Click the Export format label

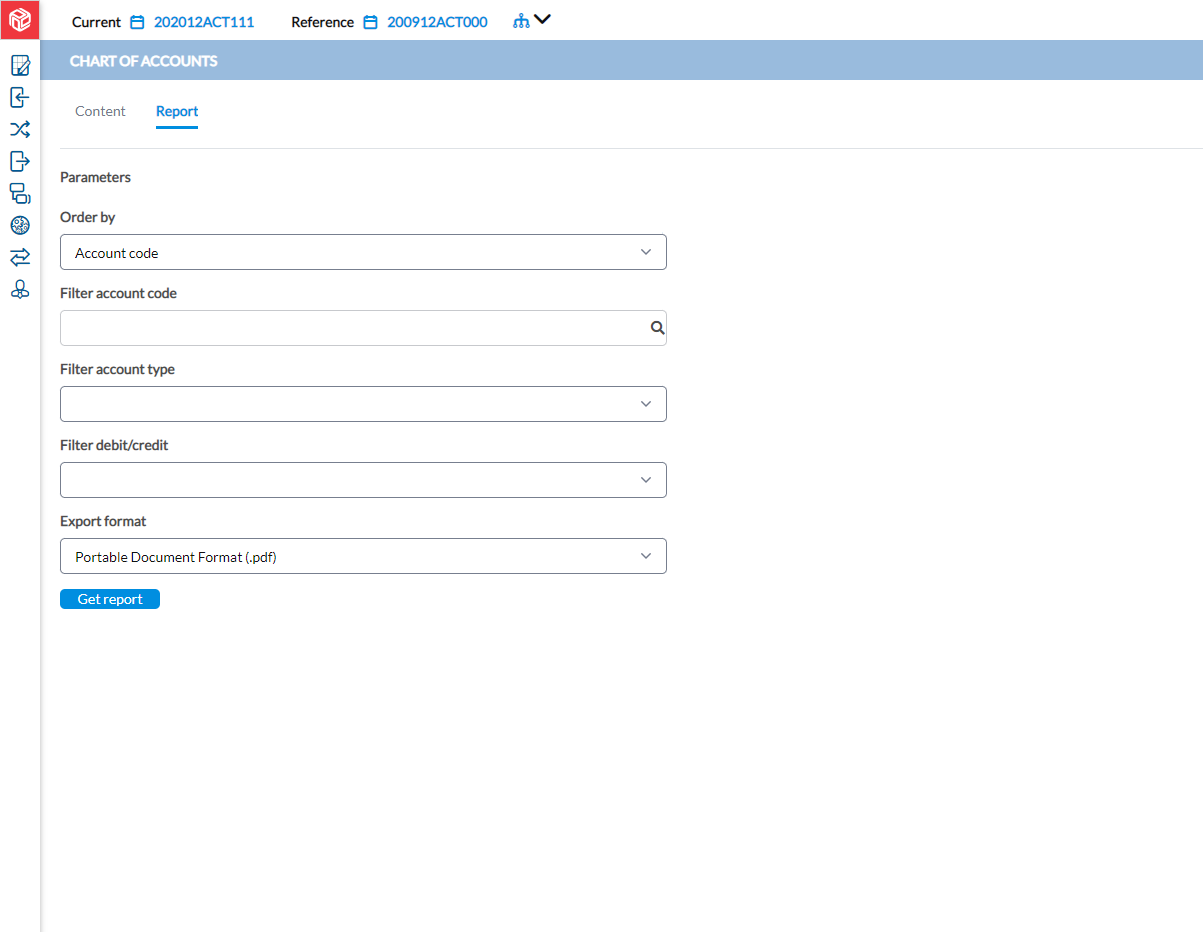click(x=103, y=521)
